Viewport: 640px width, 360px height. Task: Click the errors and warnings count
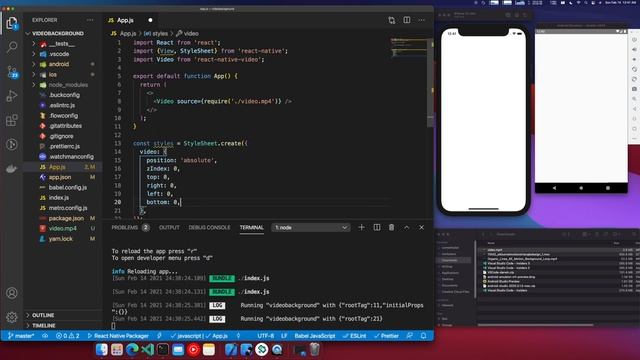pos(67,336)
